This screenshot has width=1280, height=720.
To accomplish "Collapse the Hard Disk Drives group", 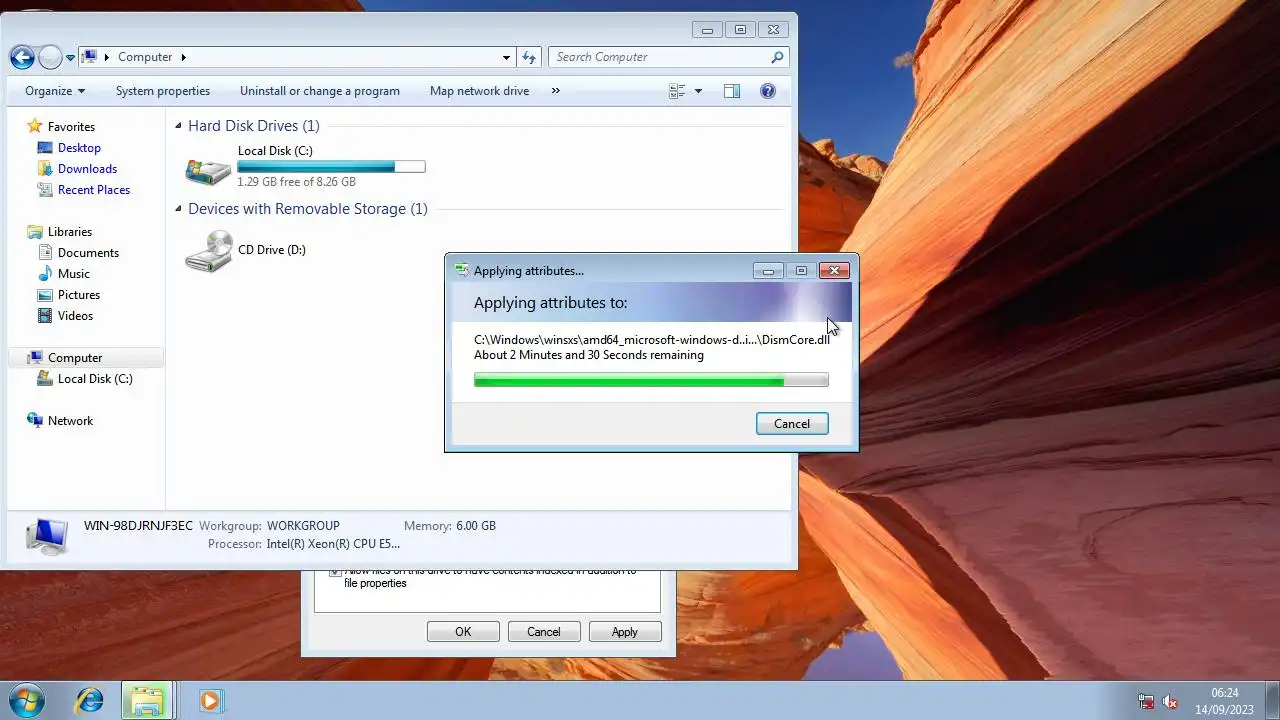I will click(179, 126).
